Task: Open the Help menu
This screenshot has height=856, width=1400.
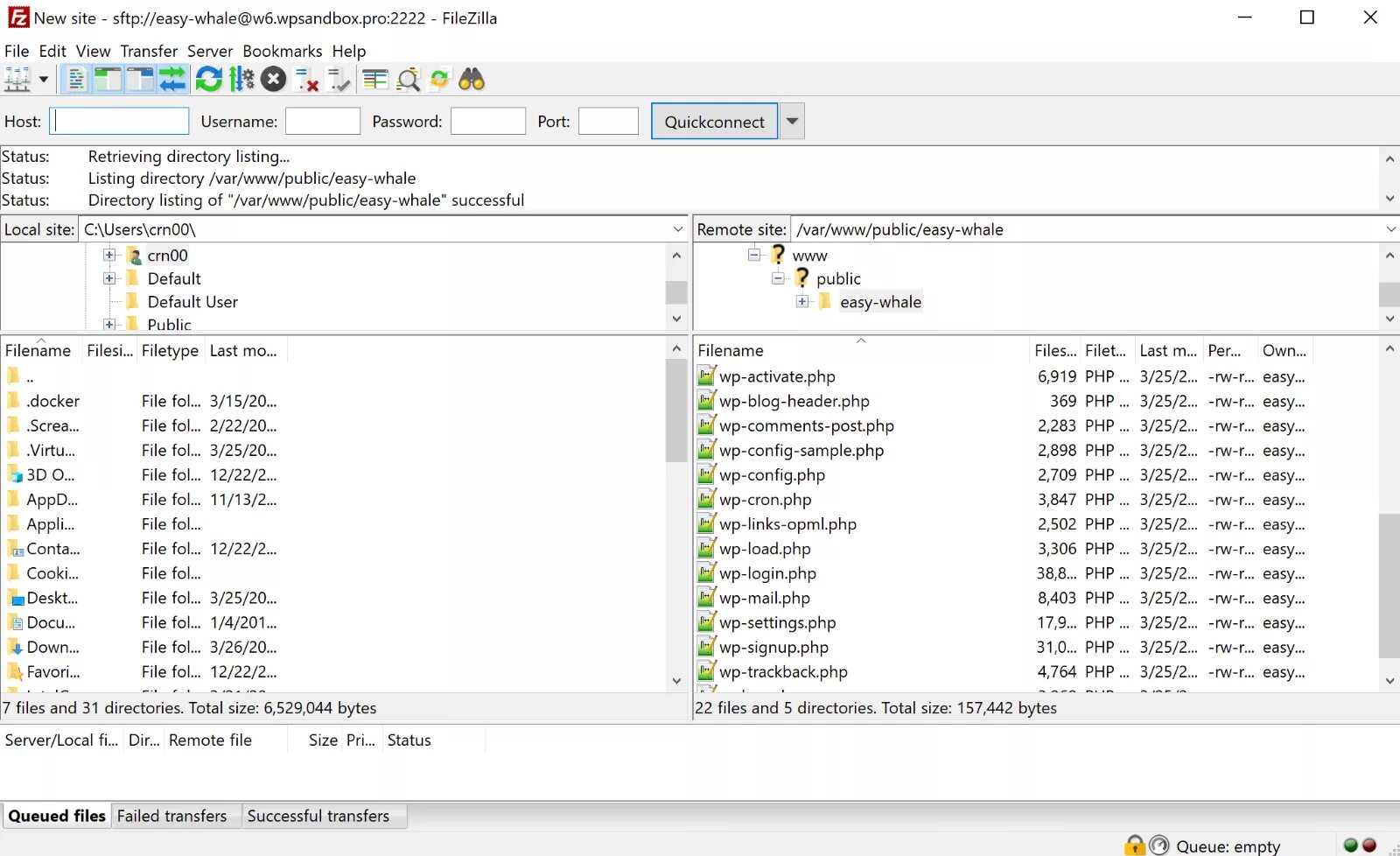Action: click(348, 51)
